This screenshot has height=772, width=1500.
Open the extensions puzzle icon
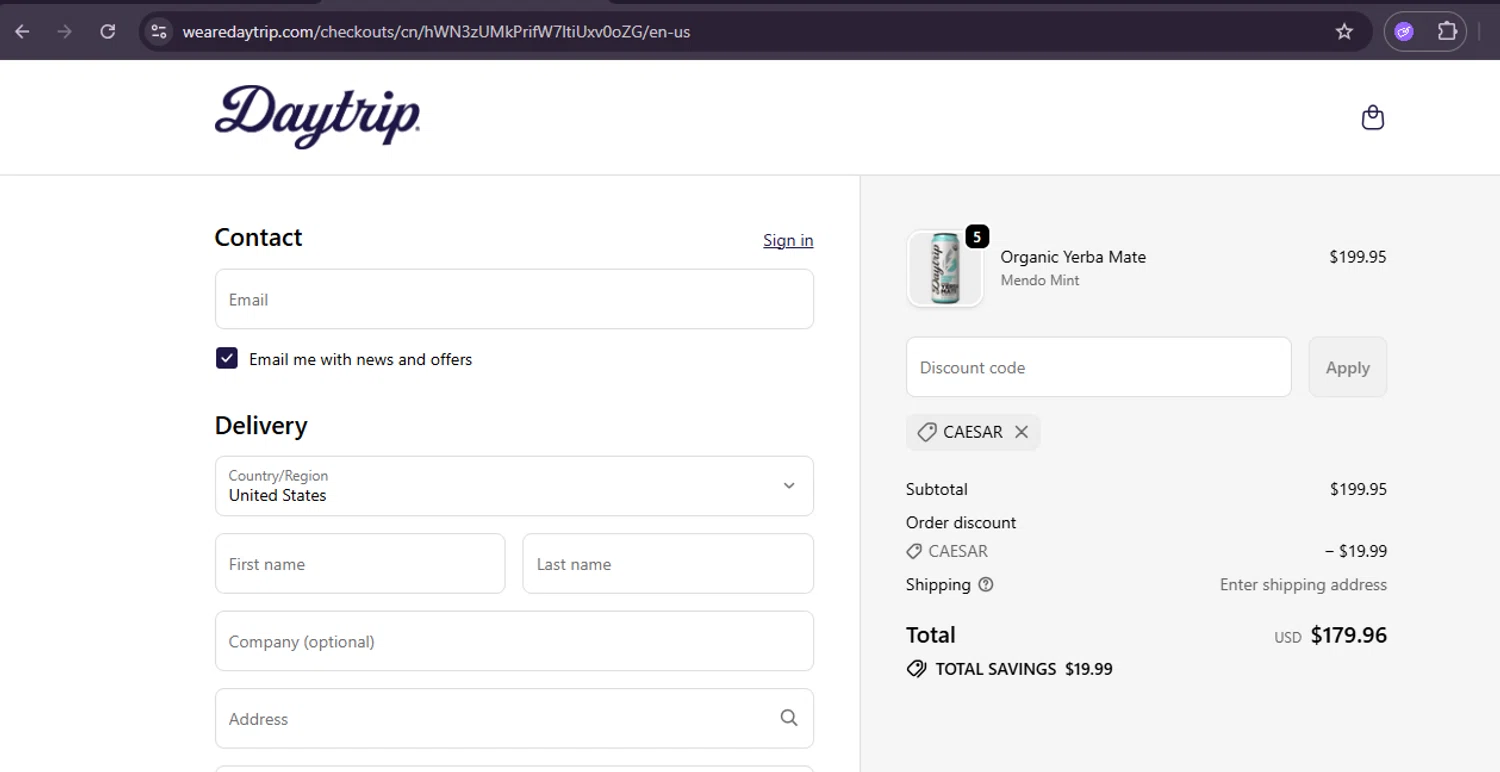pyautogui.click(x=1447, y=31)
